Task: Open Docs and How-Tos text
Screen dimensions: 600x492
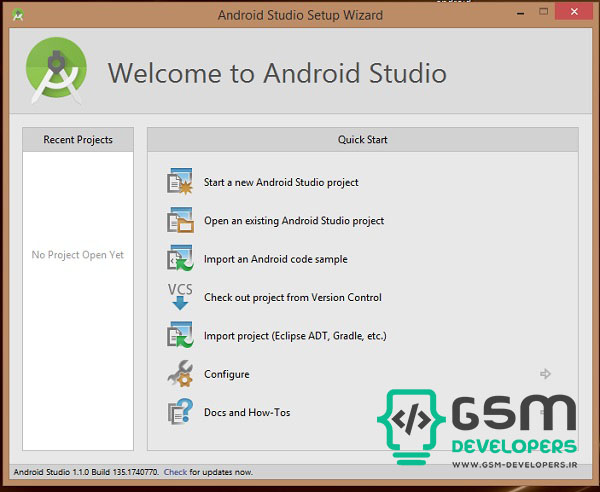Action: click(247, 412)
